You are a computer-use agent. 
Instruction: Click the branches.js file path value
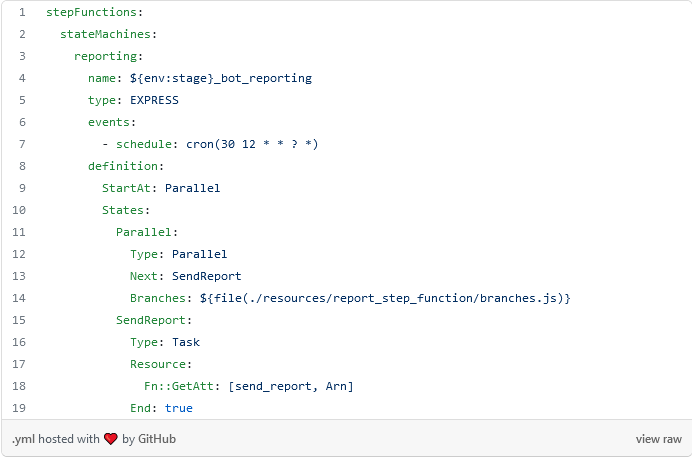pos(385,298)
